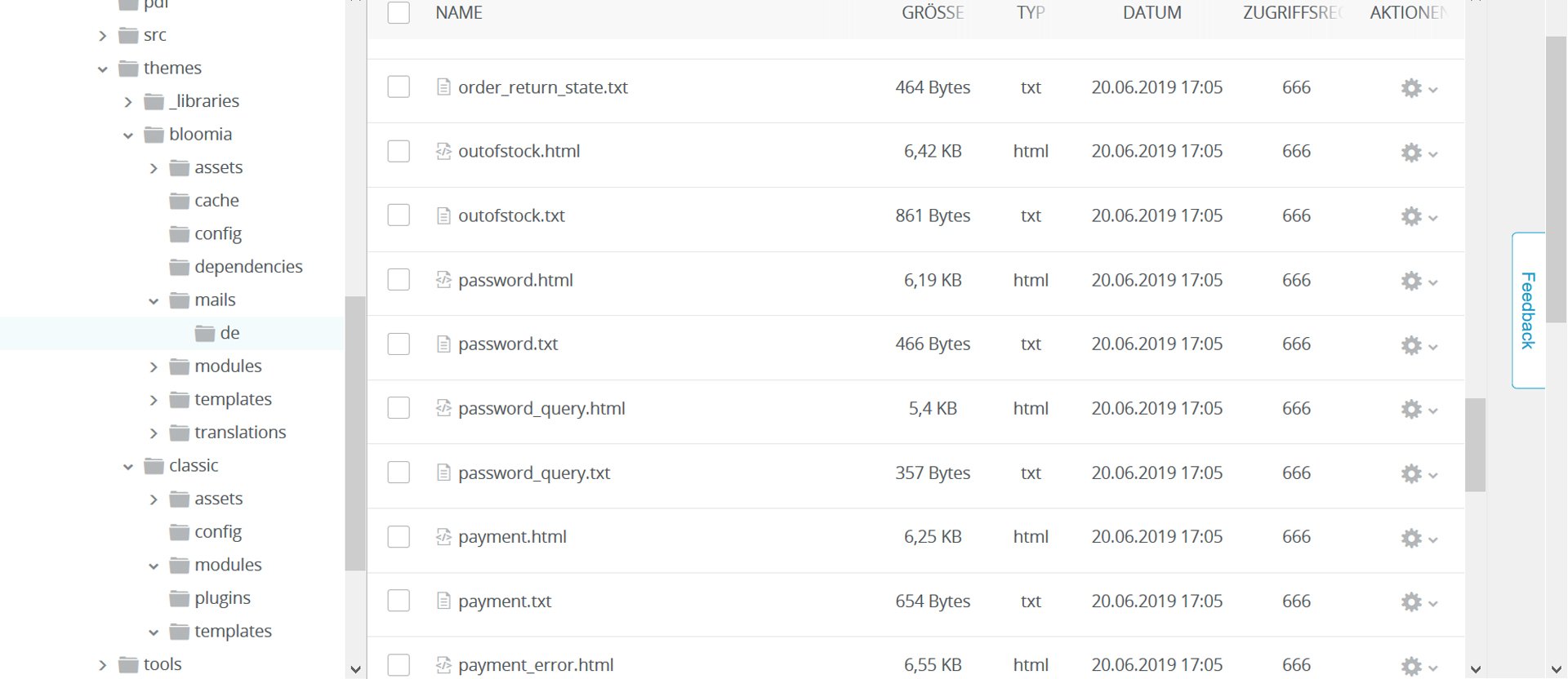This screenshot has width=1568, height=679.
Task: Click gear icon for password.html row
Action: pyautogui.click(x=1411, y=281)
